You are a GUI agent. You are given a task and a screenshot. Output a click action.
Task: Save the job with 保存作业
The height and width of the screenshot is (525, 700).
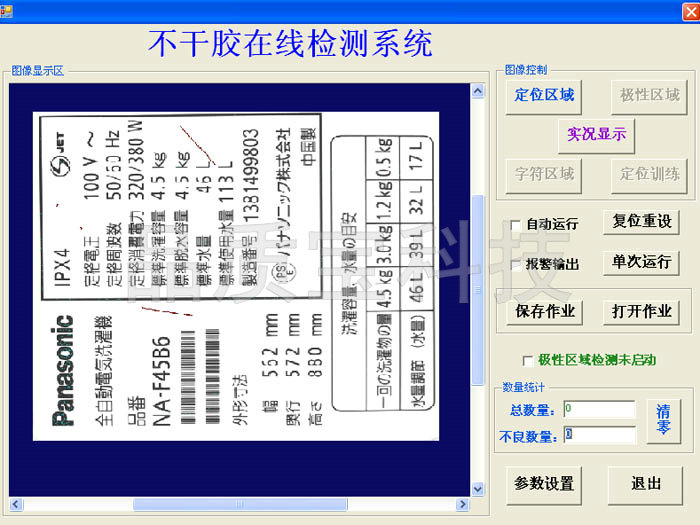pyautogui.click(x=545, y=312)
